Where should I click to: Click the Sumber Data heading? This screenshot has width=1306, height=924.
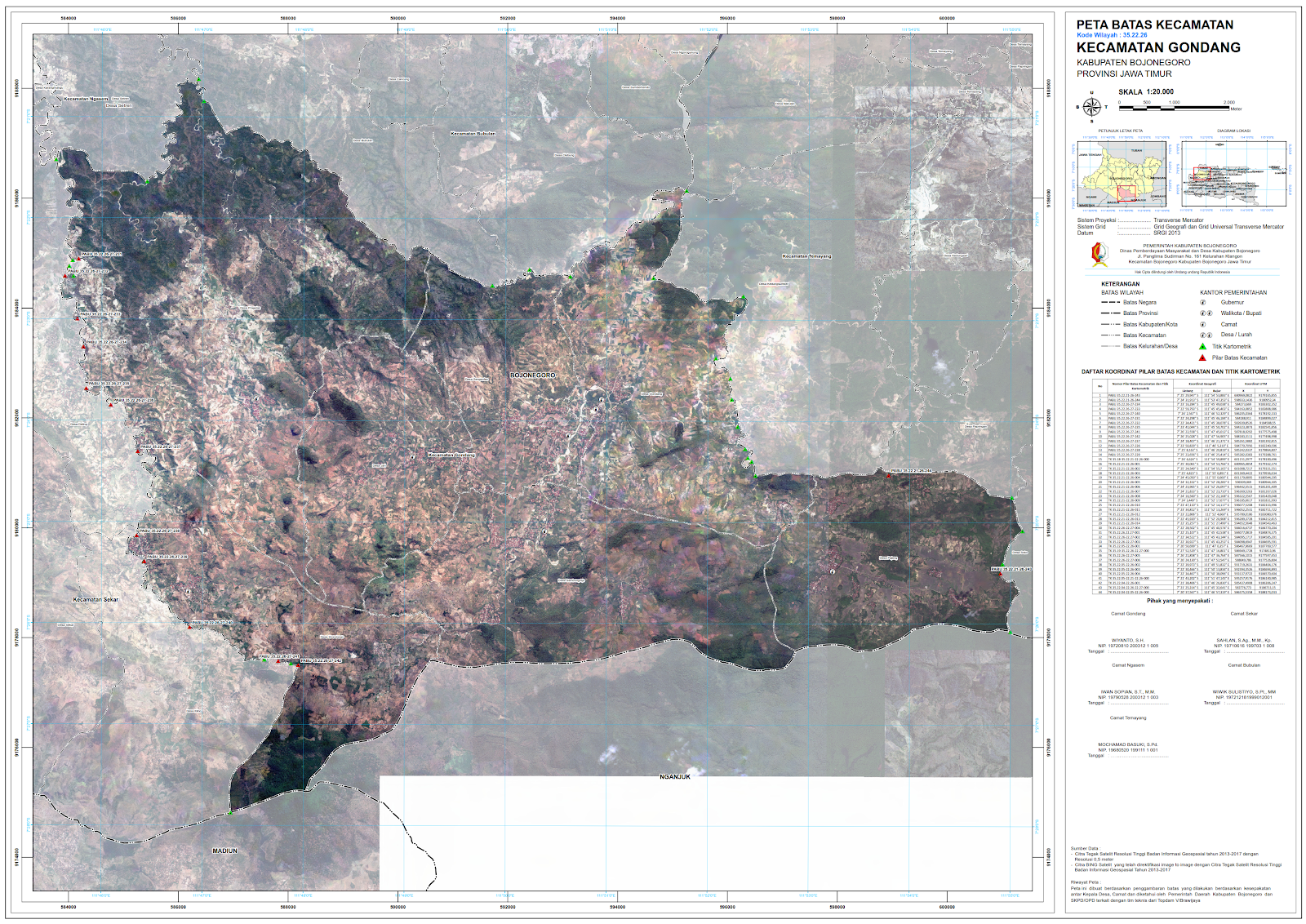pyautogui.click(x=1086, y=849)
